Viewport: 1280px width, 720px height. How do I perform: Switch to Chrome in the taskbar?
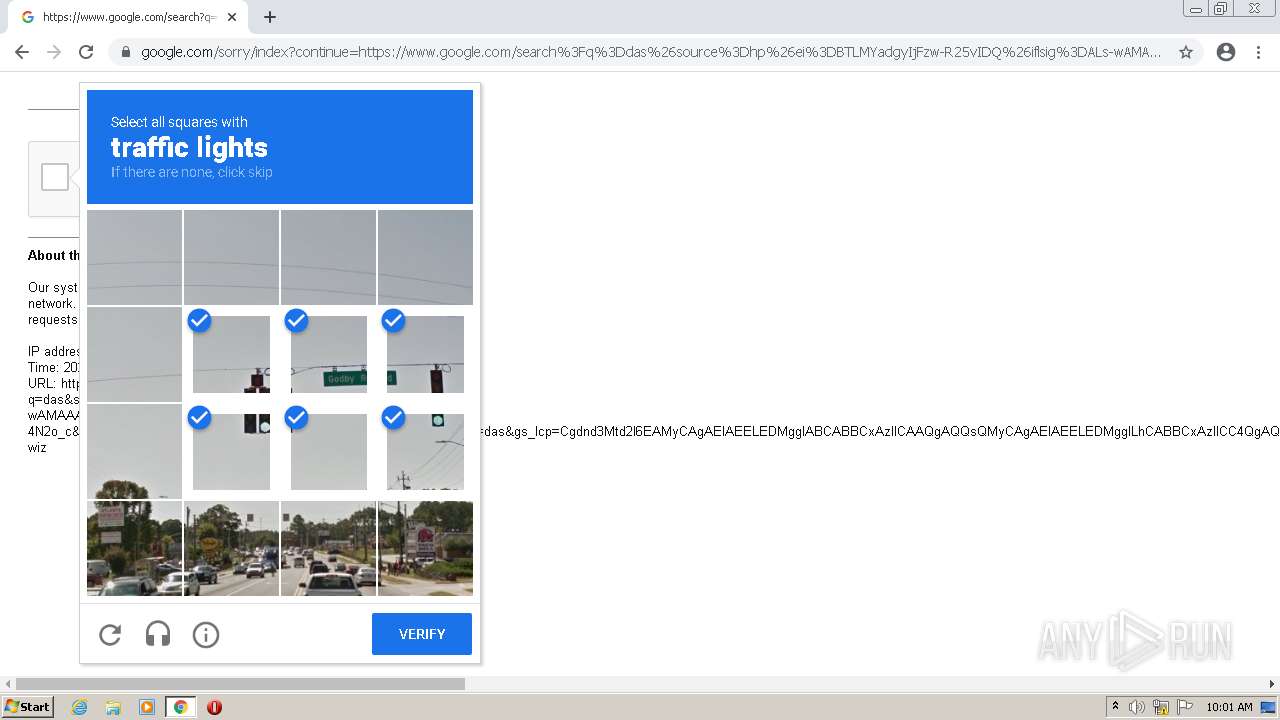tap(180, 707)
